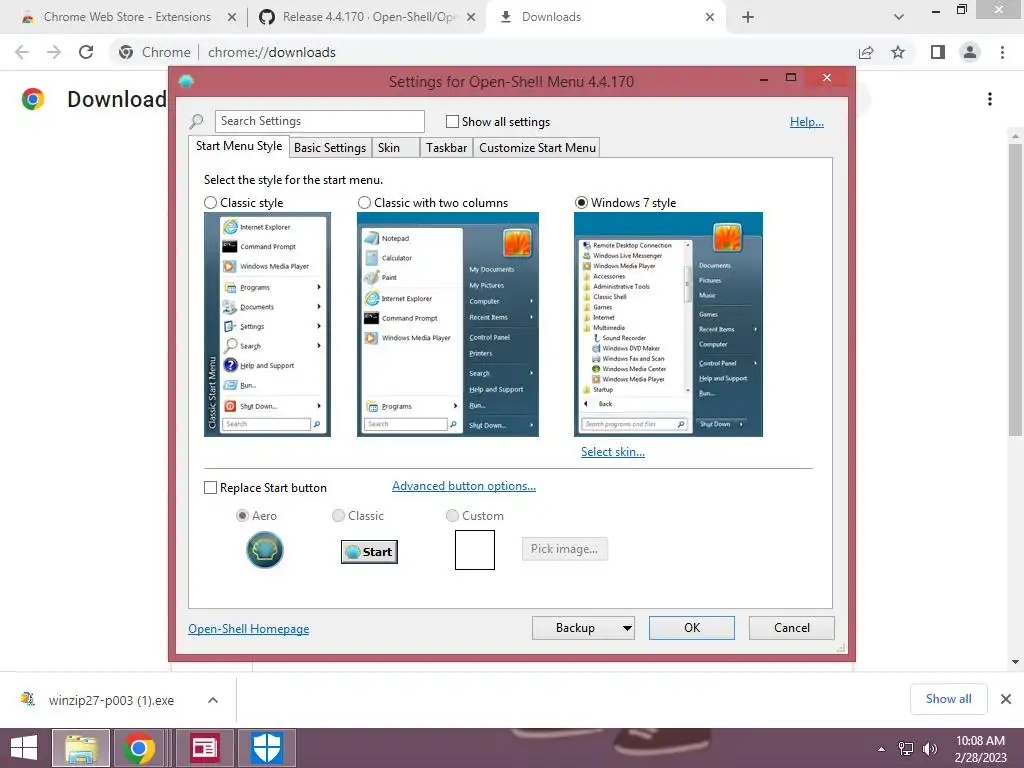Click the Cancel button
This screenshot has height=768, width=1024.
pyautogui.click(x=792, y=628)
